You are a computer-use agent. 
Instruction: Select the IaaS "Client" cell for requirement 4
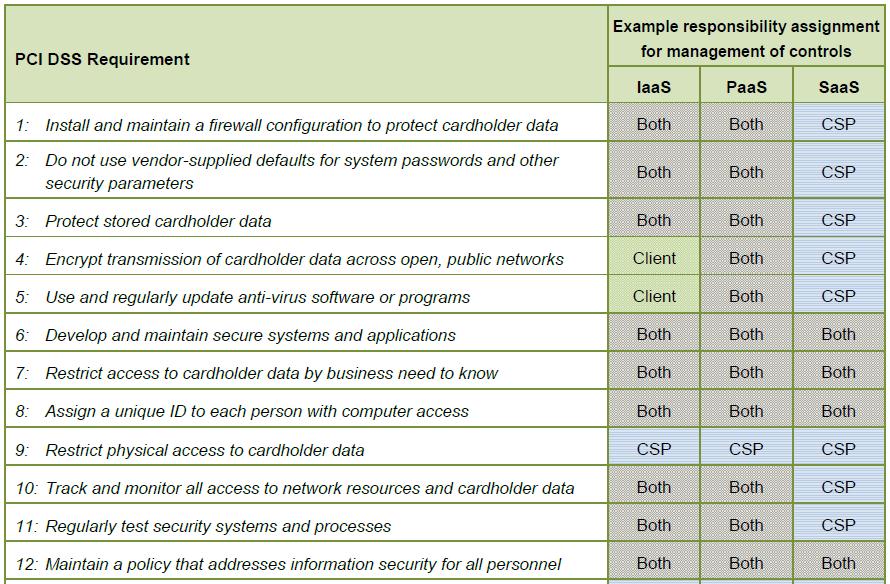[654, 258]
